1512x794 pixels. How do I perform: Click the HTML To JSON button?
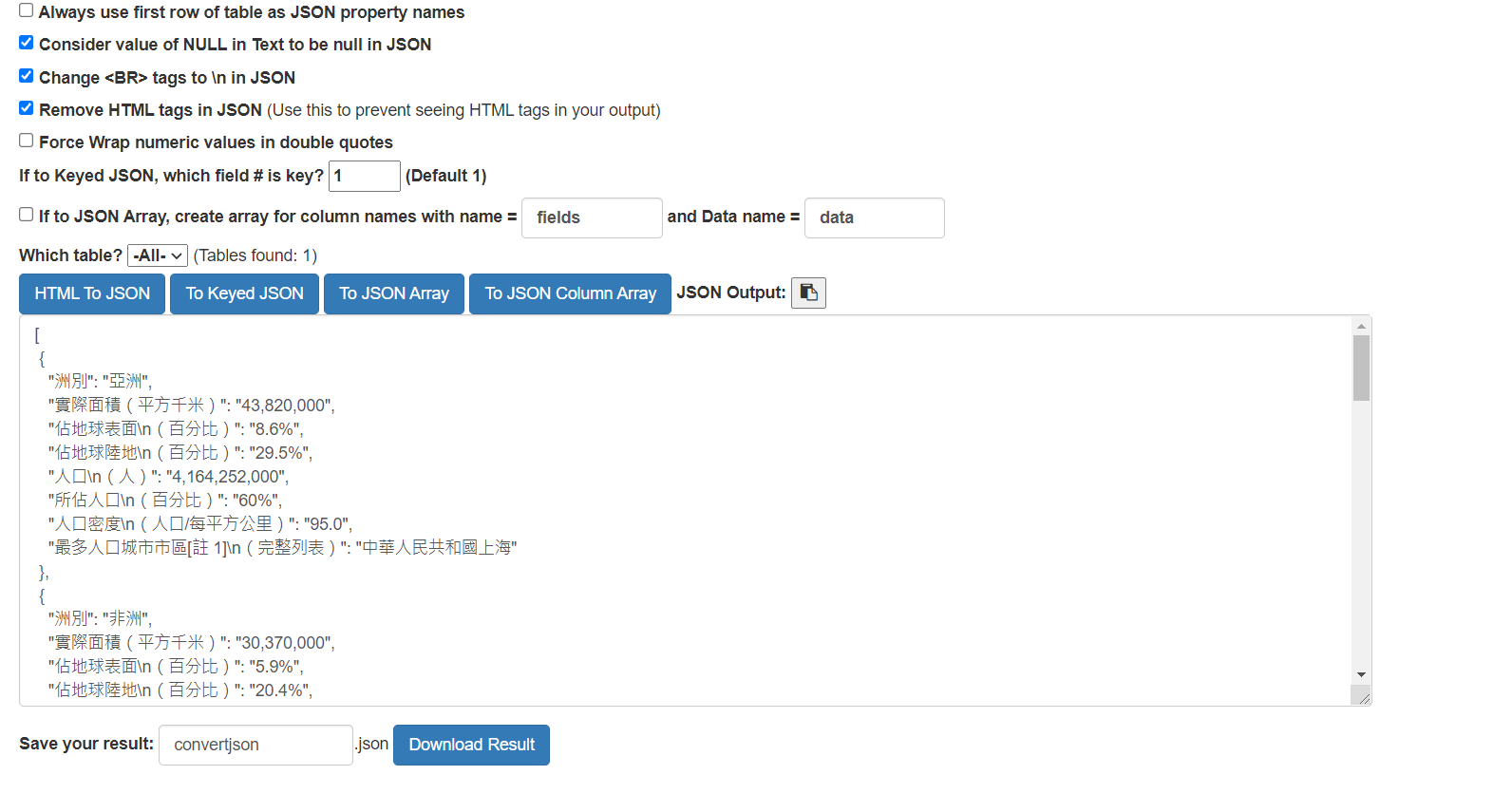(92, 293)
